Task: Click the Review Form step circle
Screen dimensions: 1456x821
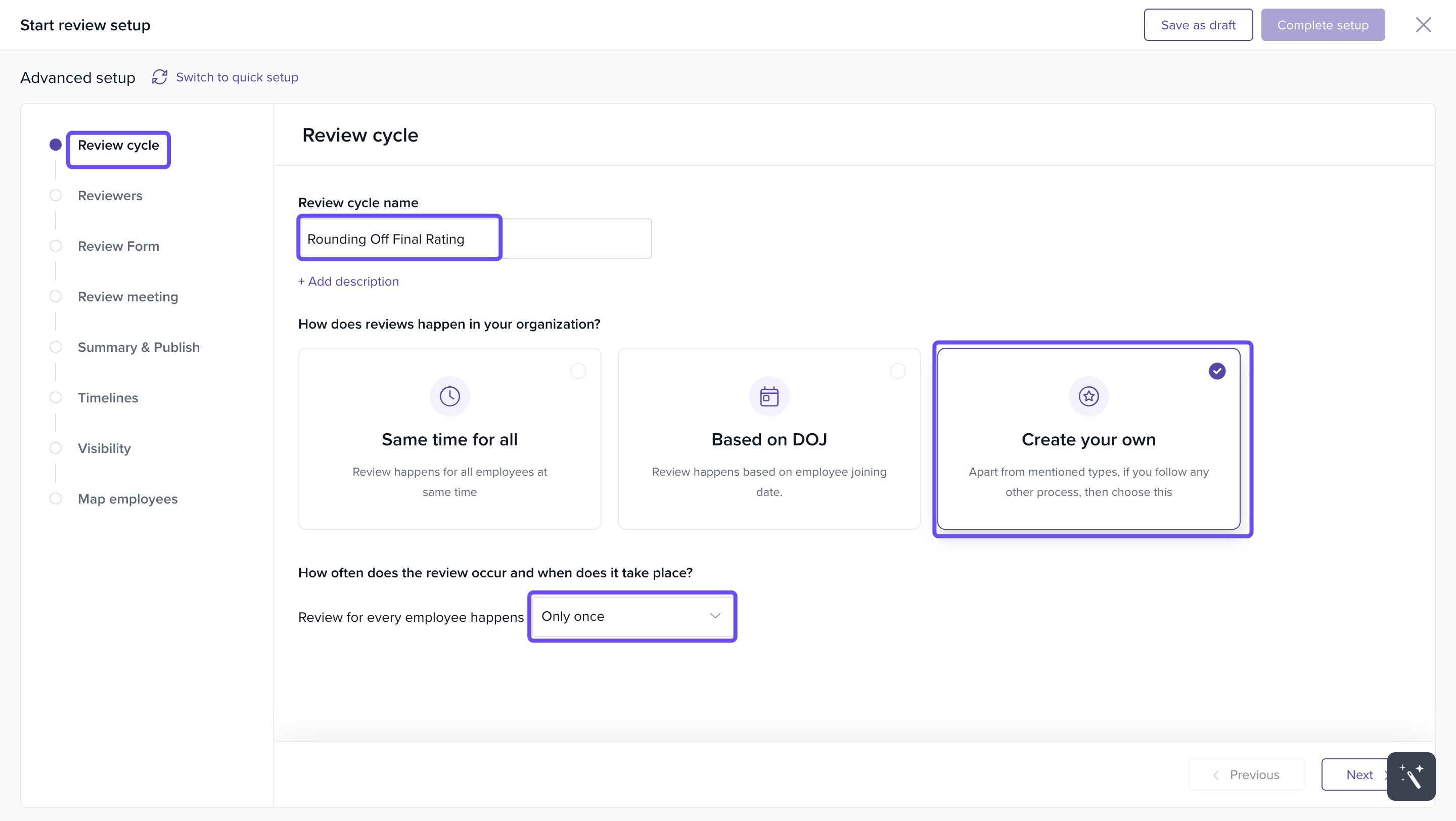Action: pyautogui.click(x=56, y=246)
